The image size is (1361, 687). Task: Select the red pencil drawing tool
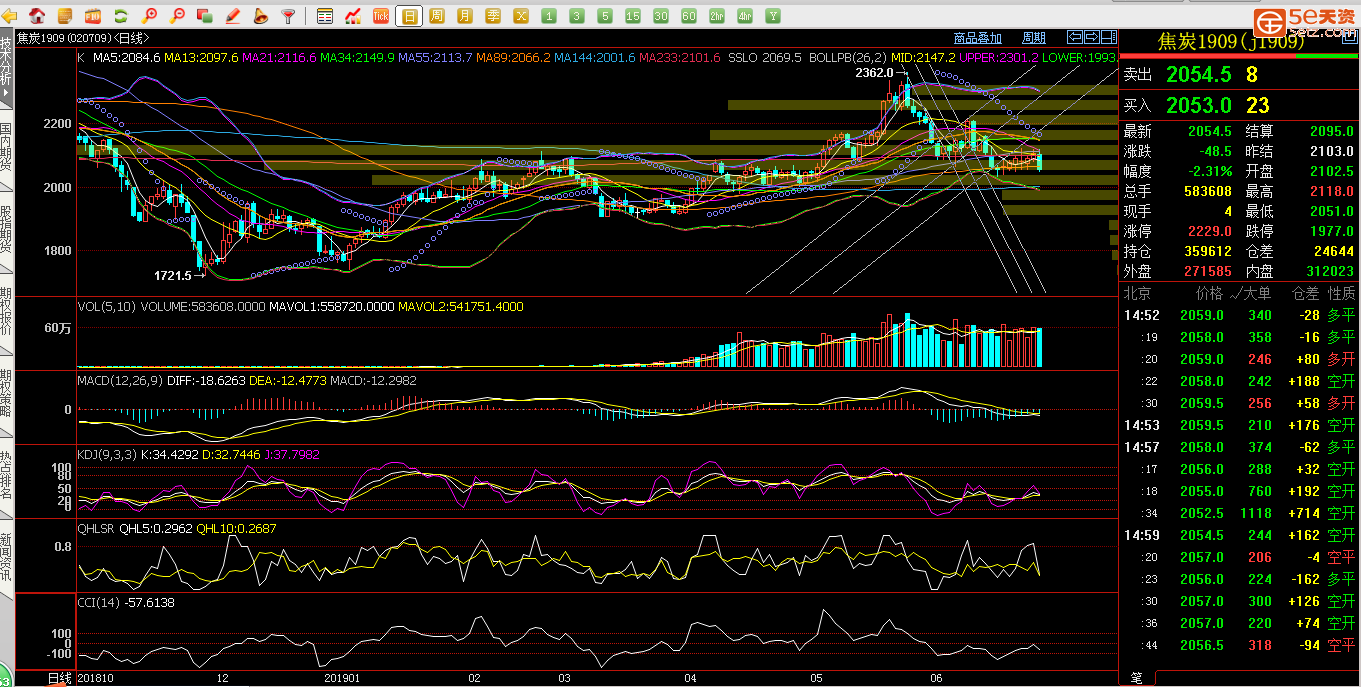pos(233,15)
